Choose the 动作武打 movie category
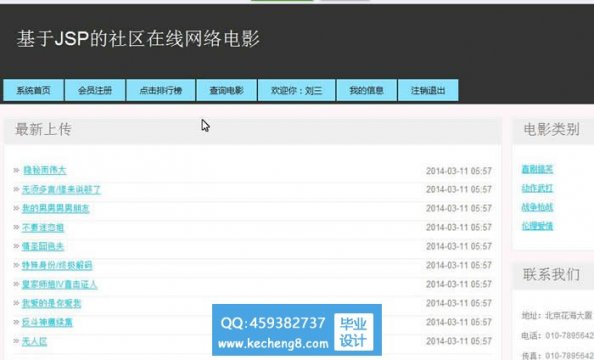Viewport: 594px width, 360px height. point(537,188)
